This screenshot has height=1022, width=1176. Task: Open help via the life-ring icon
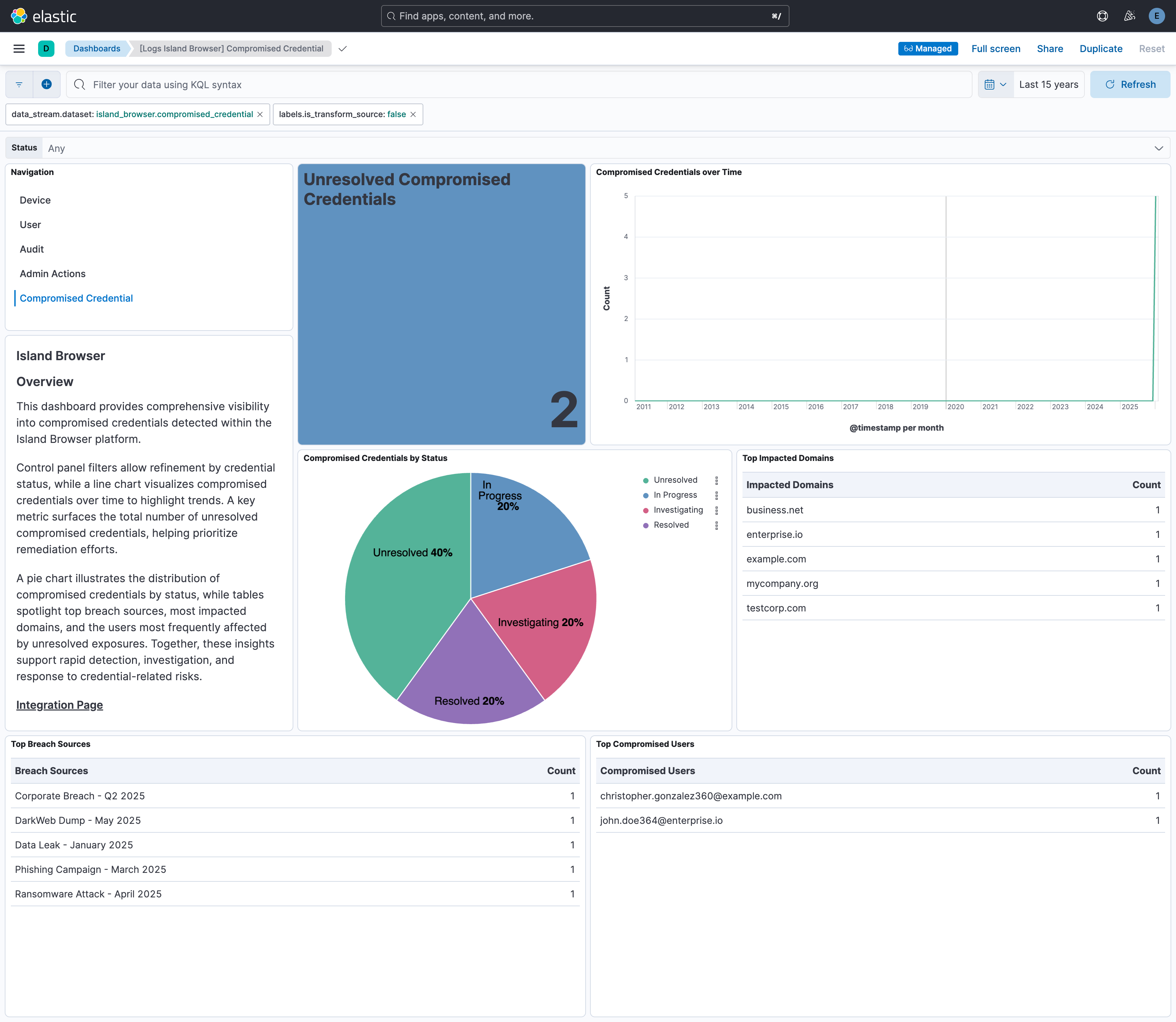[x=1102, y=15]
